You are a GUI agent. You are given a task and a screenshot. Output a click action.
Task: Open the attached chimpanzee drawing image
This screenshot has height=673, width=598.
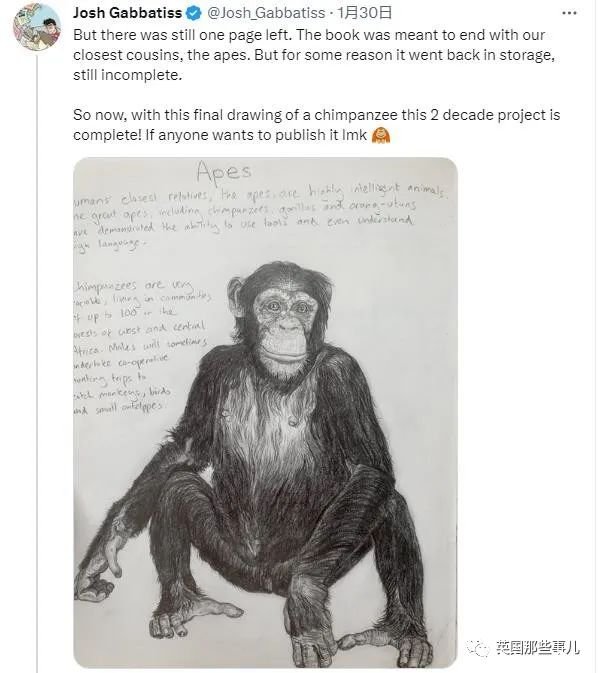265,412
